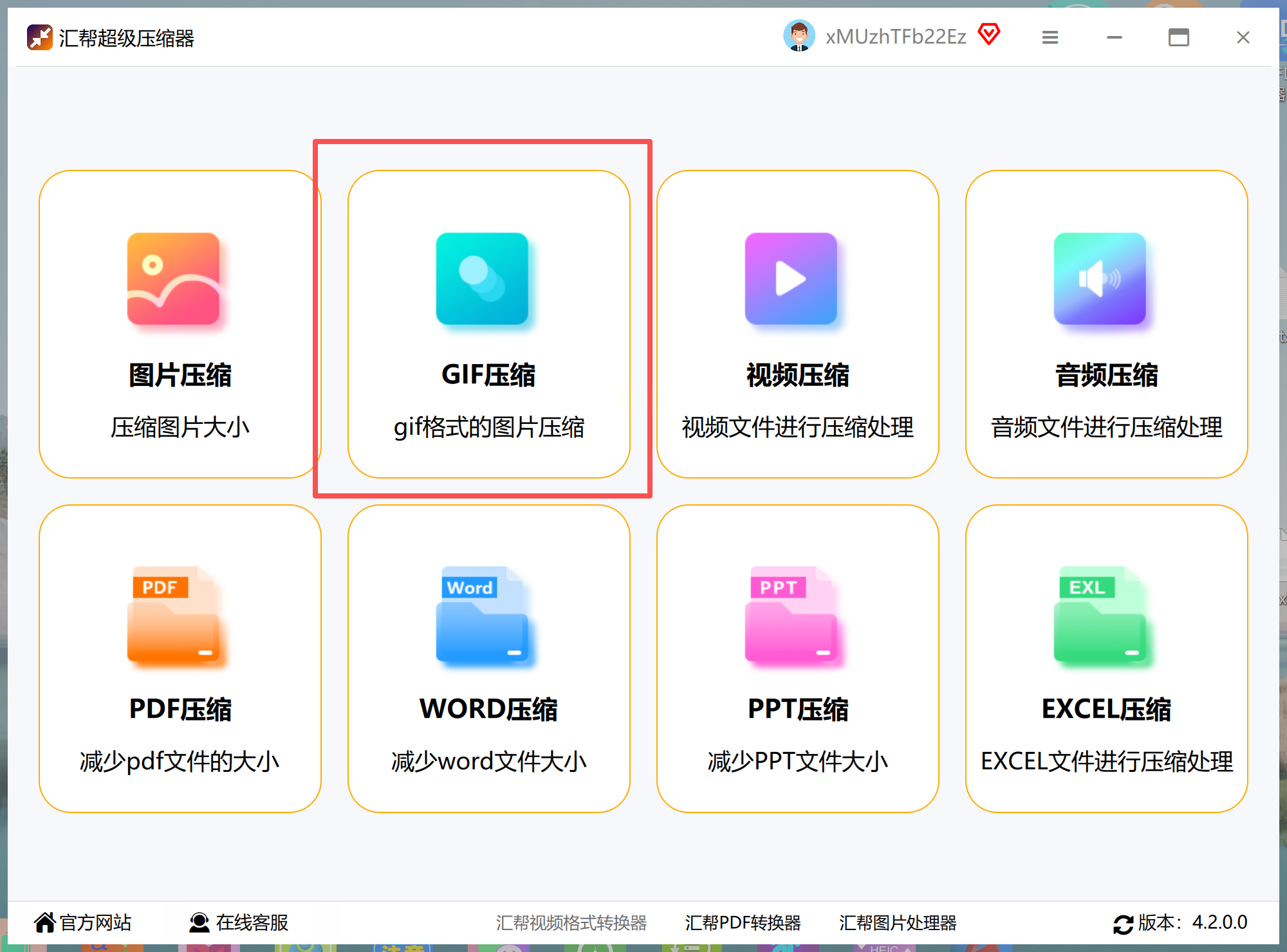Click the red VIP diamond badge
This screenshot has width=1287, height=952.
(x=989, y=33)
